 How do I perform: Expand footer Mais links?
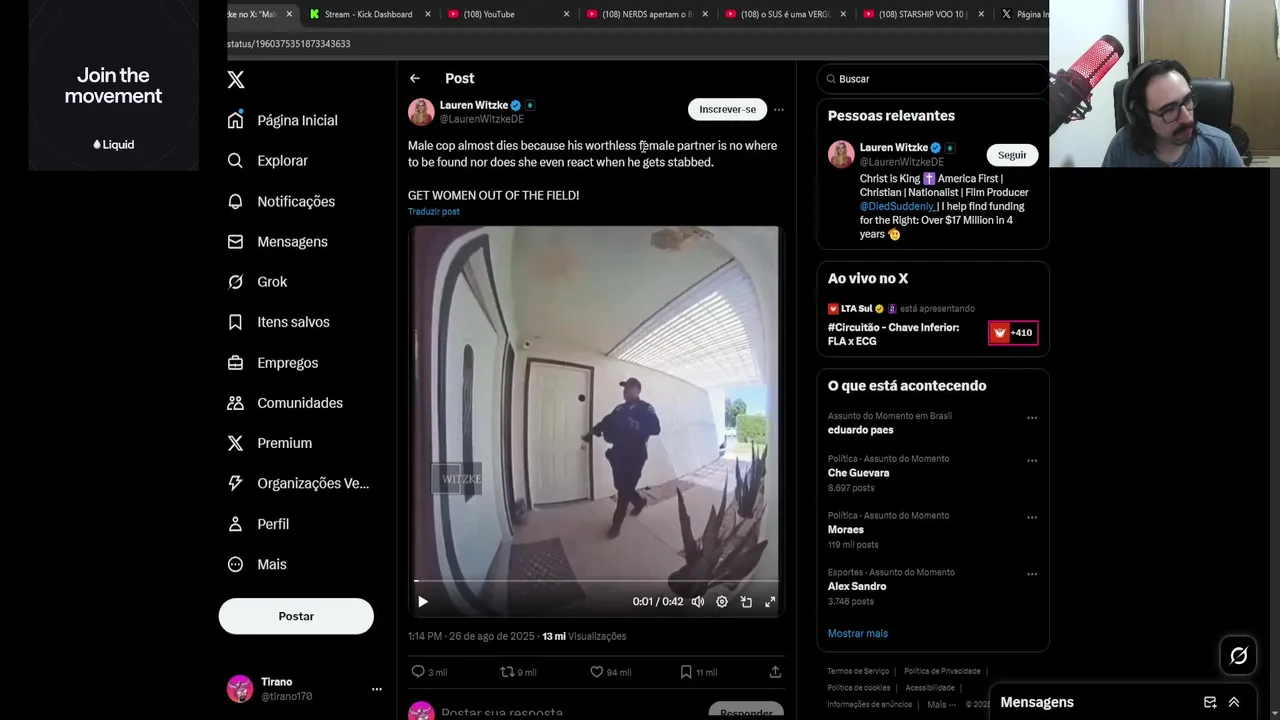click(x=941, y=704)
